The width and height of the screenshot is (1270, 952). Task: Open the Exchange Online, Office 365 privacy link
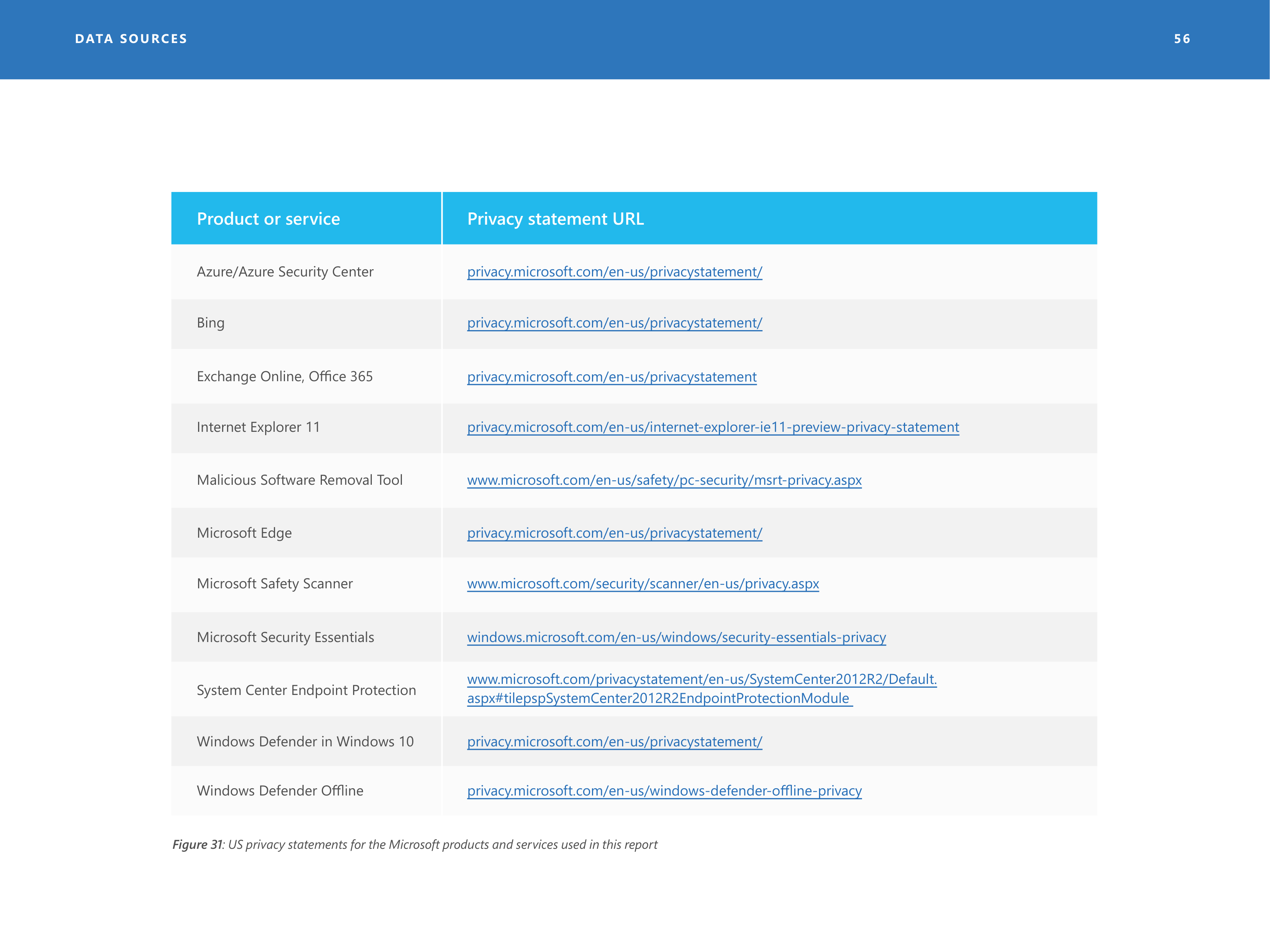611,377
